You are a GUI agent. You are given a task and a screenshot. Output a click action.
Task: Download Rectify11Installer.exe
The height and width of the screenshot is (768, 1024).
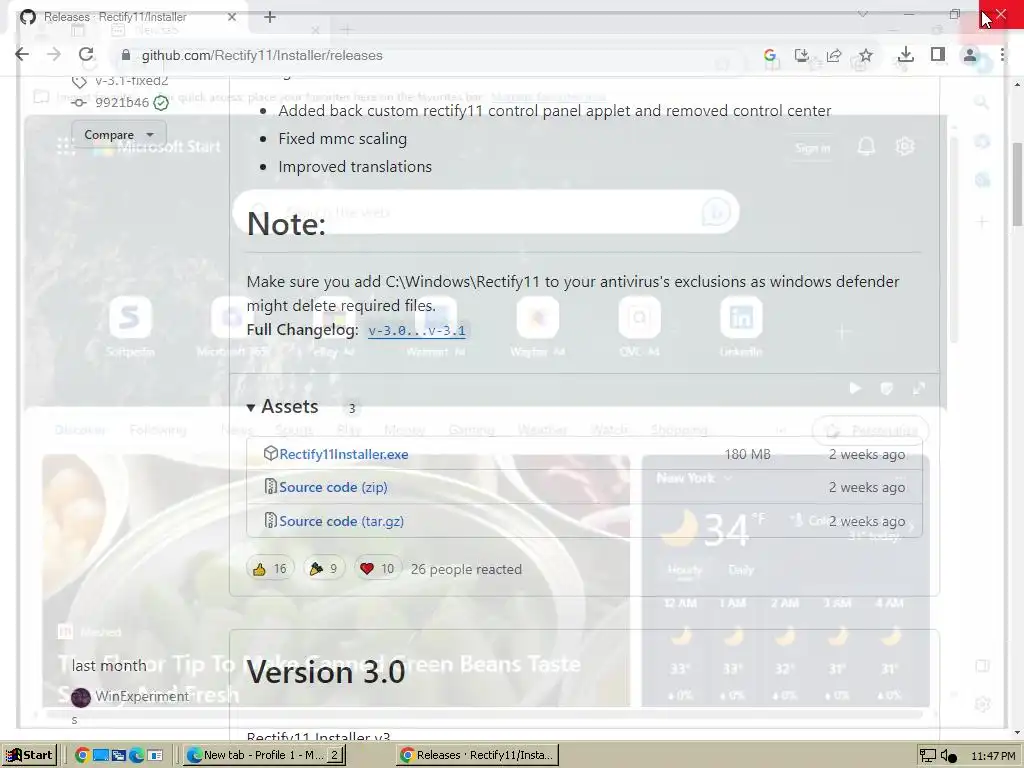[x=344, y=455]
